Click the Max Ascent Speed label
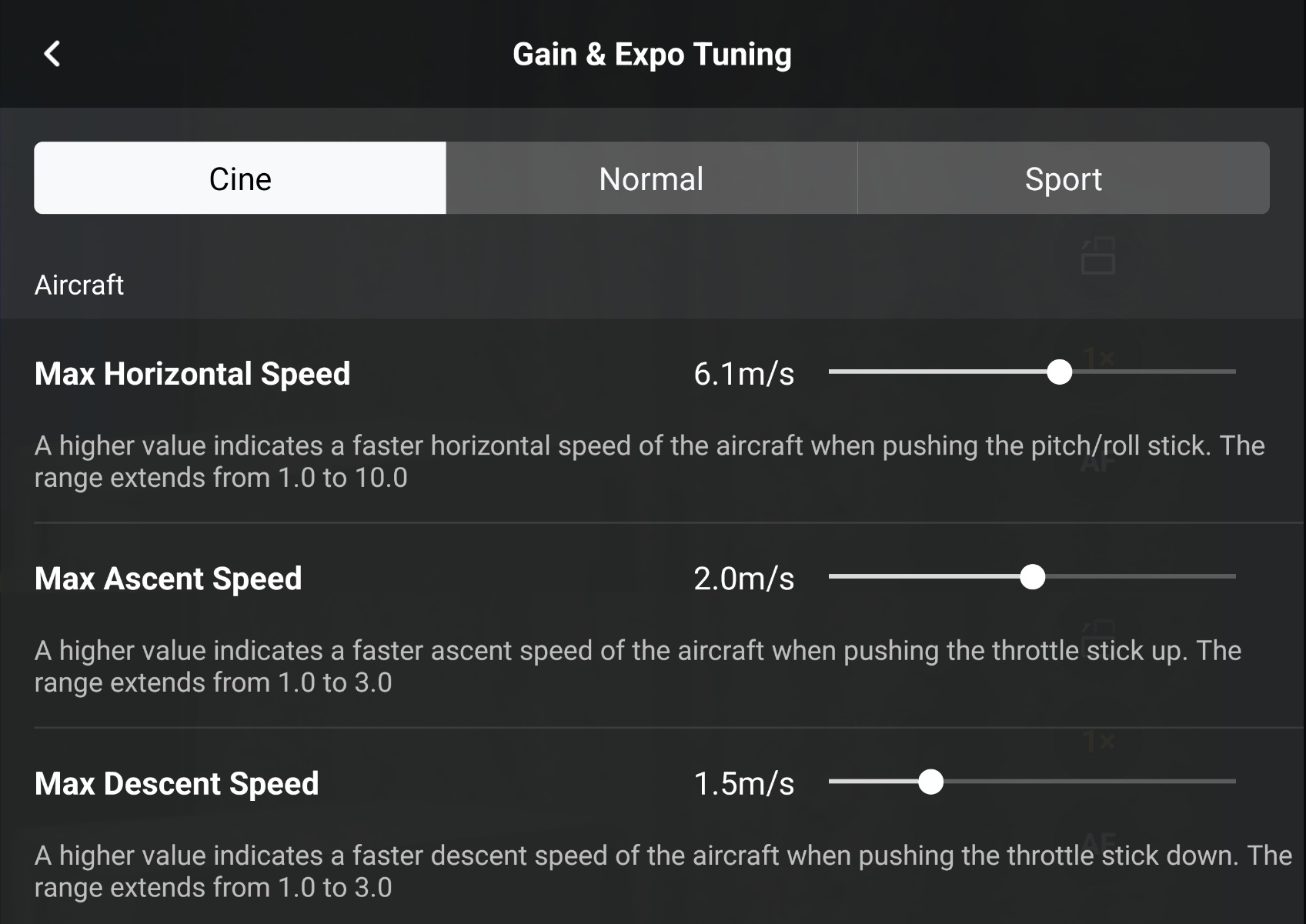Viewport: 1306px width, 924px height. tap(169, 579)
